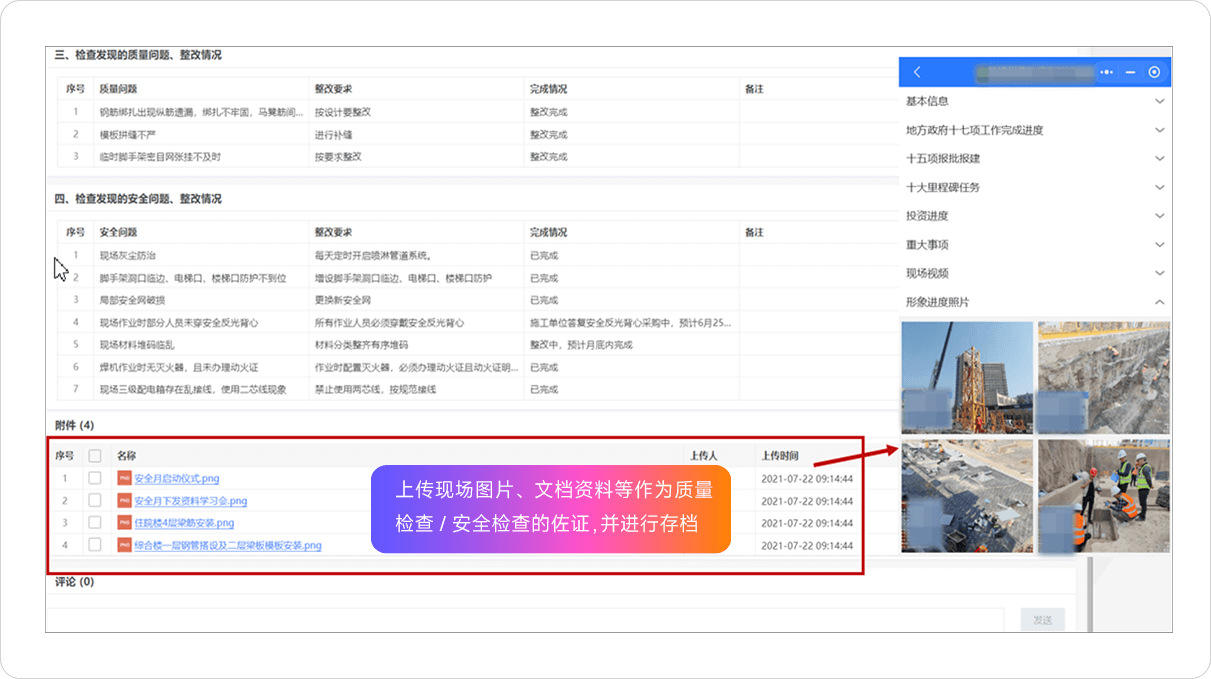The image size is (1211, 679).
Task: Select the checkbox for attachment row 3
Action: (x=95, y=523)
